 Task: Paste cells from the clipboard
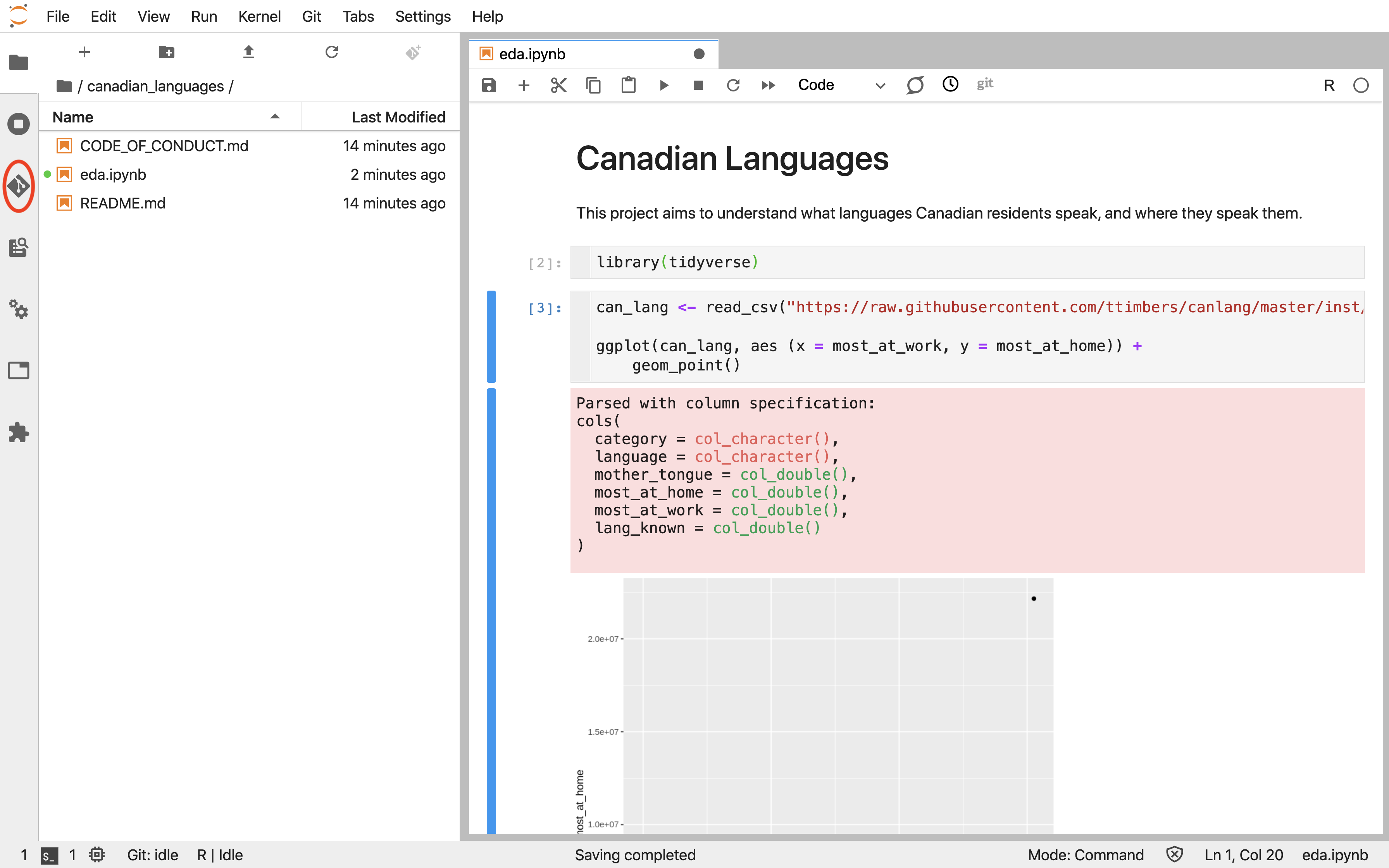tap(629, 85)
